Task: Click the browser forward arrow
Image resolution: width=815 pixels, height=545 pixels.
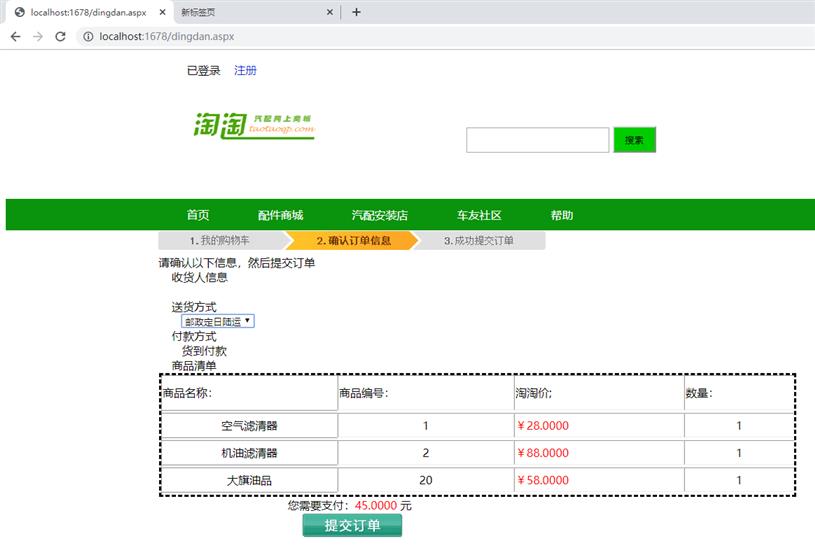Action: 38,36
